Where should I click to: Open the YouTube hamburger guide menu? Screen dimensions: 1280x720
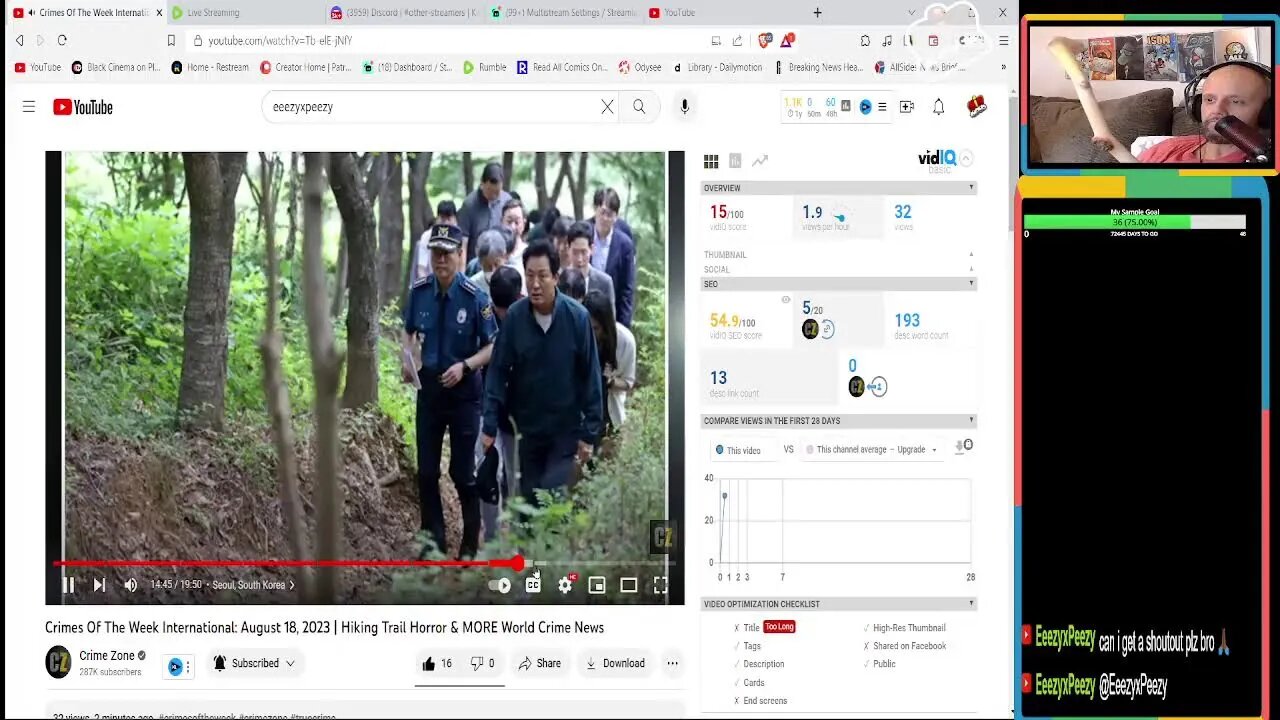click(29, 107)
